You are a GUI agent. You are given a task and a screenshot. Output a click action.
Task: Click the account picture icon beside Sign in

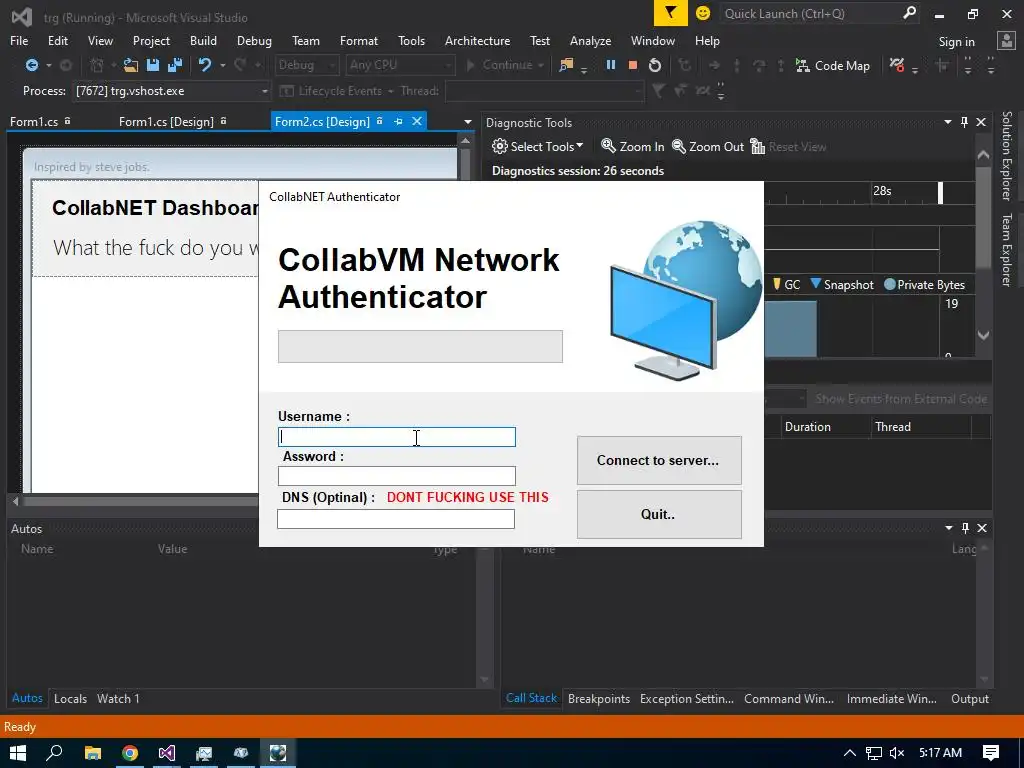coord(1006,41)
